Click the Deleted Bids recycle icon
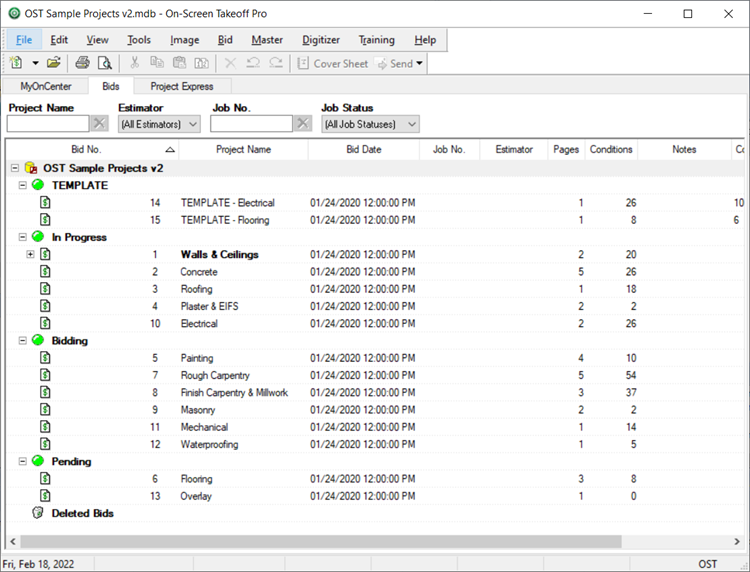Screen dimensions: 750x572 37,513
